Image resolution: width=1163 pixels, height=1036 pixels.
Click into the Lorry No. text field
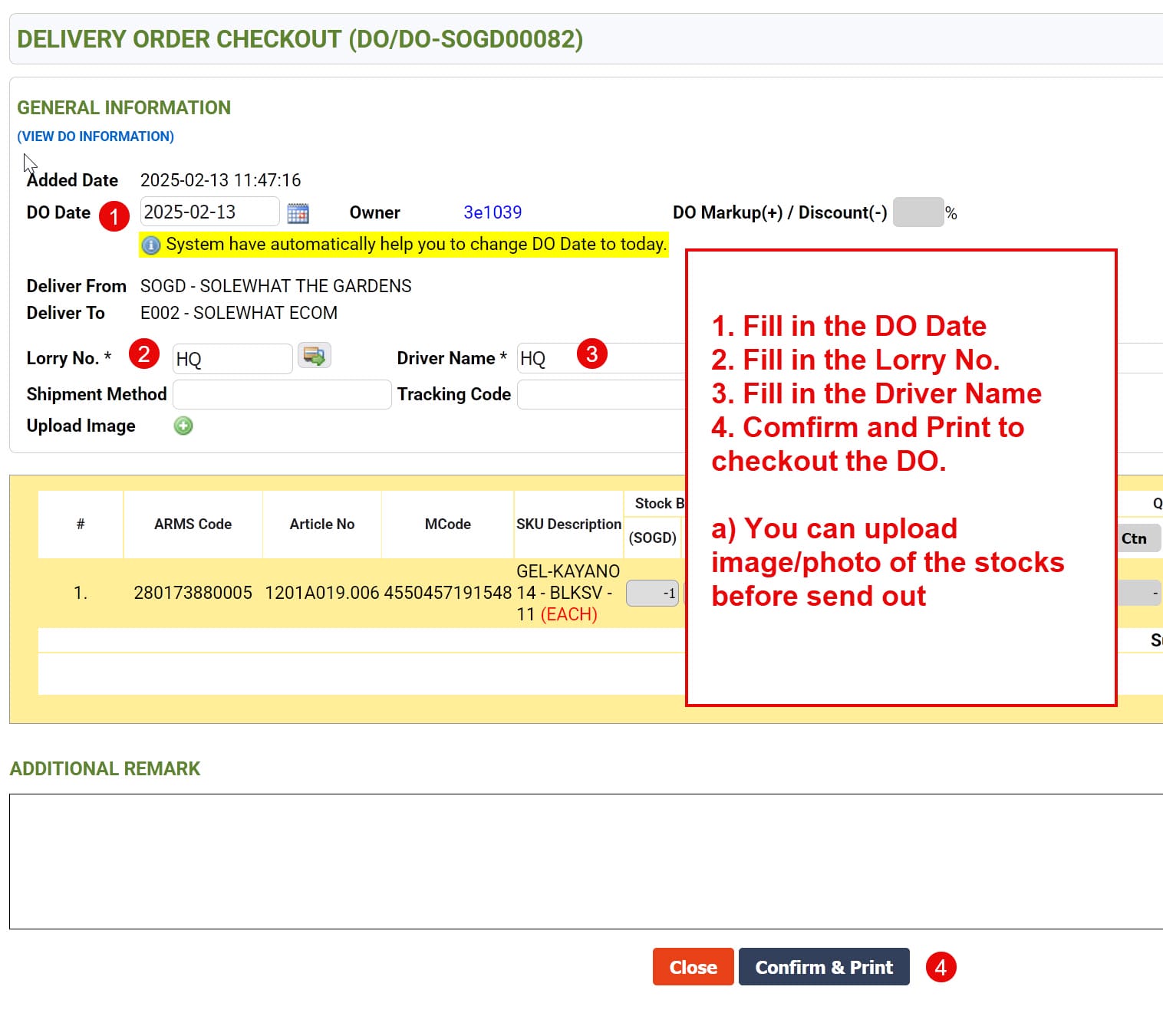232,359
